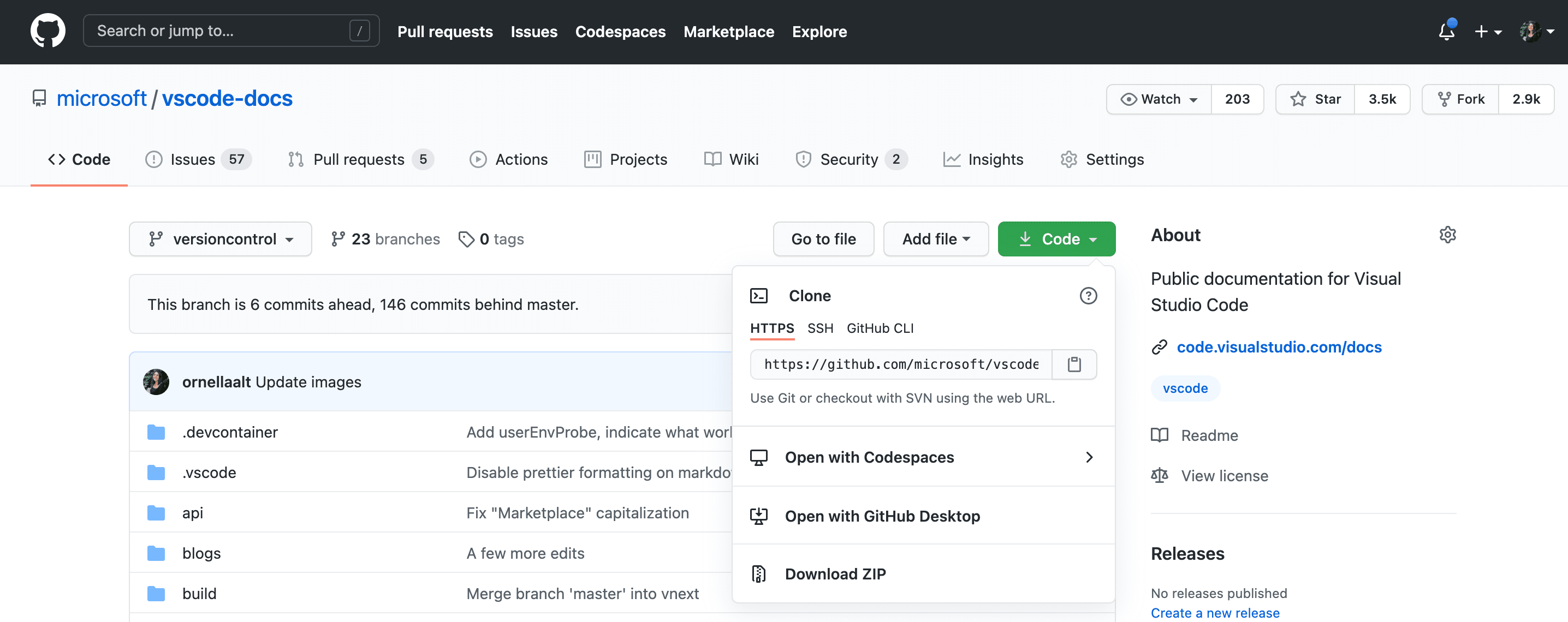Click the GitHub logo icon
The image size is (1568, 622).
tap(48, 30)
